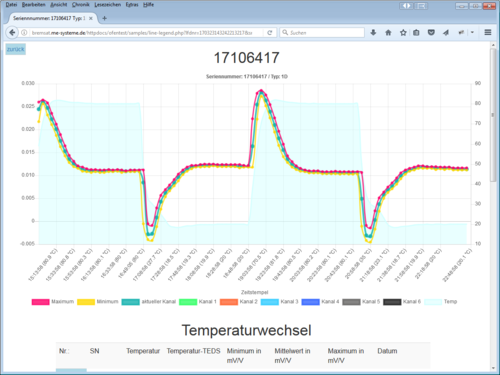The height and width of the screenshot is (375, 500).
Task: Click the 17106417 page heading
Action: point(246,58)
